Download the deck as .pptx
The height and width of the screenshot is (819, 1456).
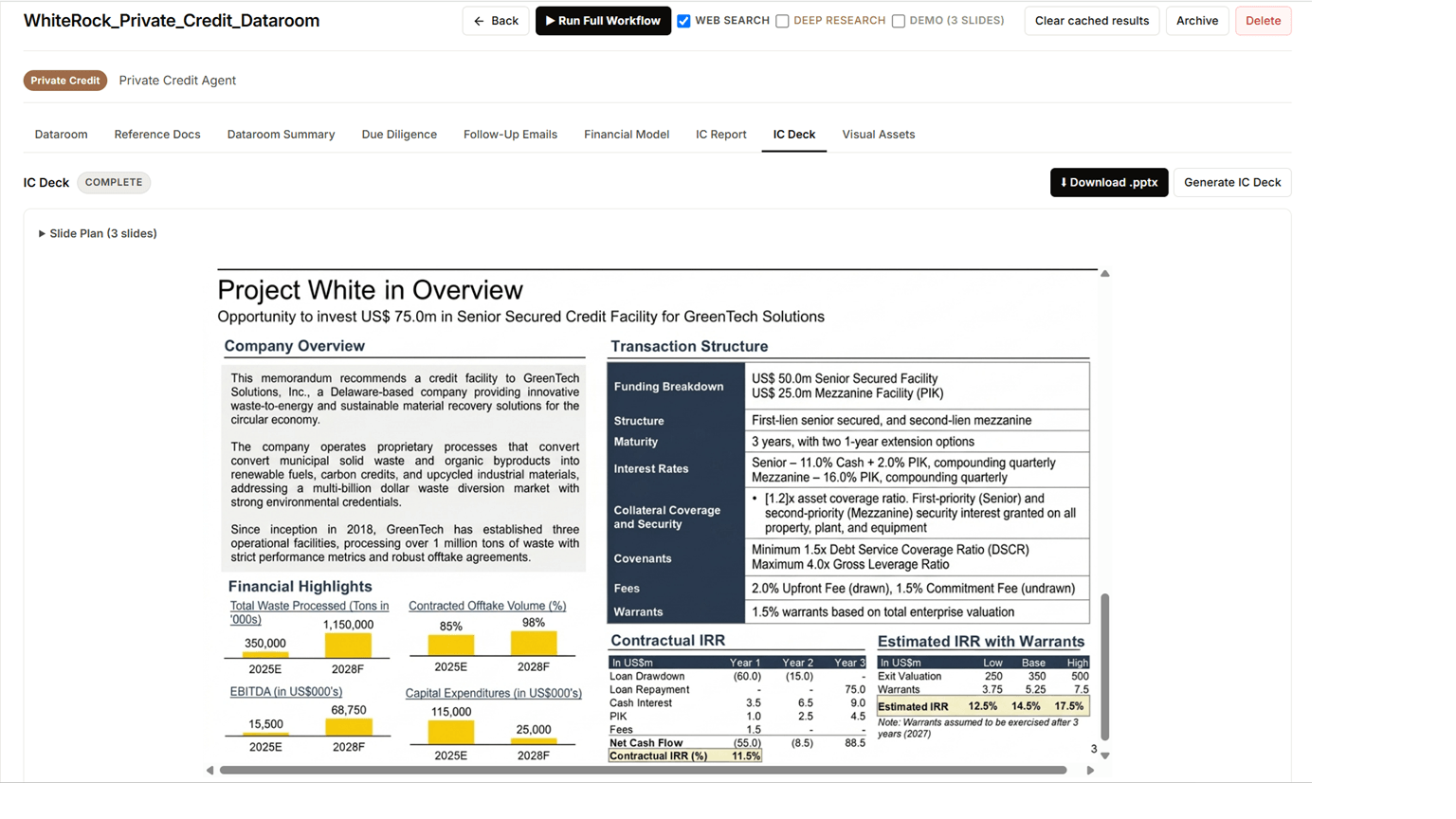(x=1109, y=182)
